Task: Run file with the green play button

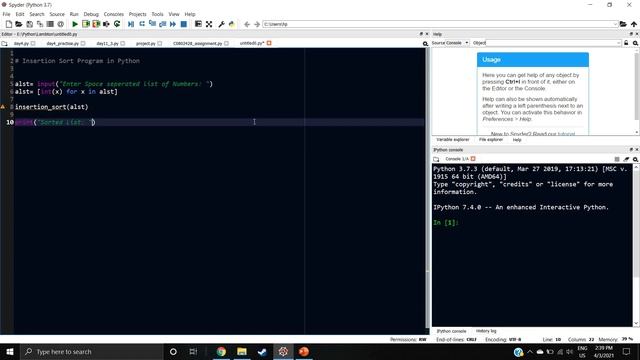Action: pos(75,24)
